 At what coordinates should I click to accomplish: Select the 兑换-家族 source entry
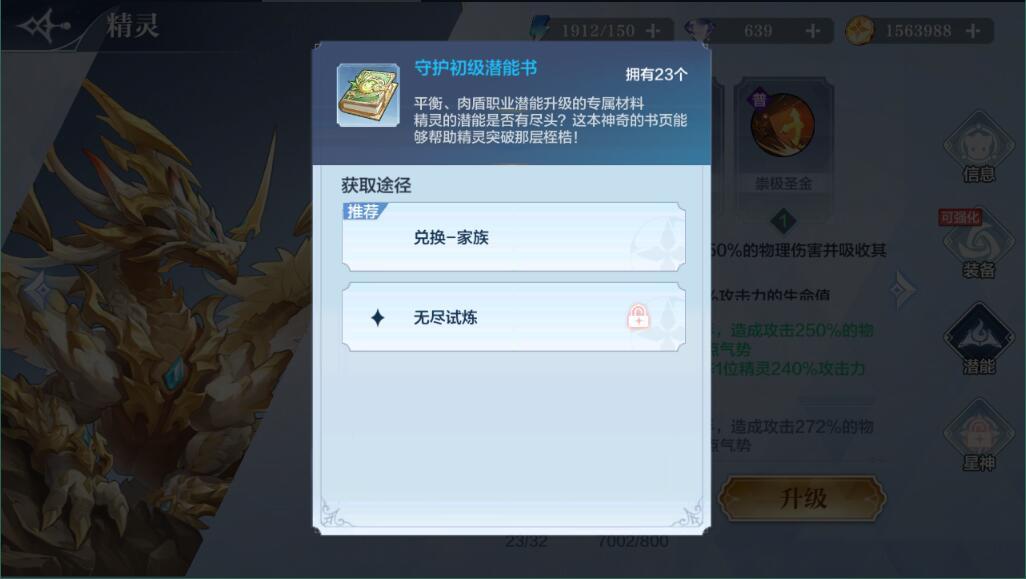514,237
